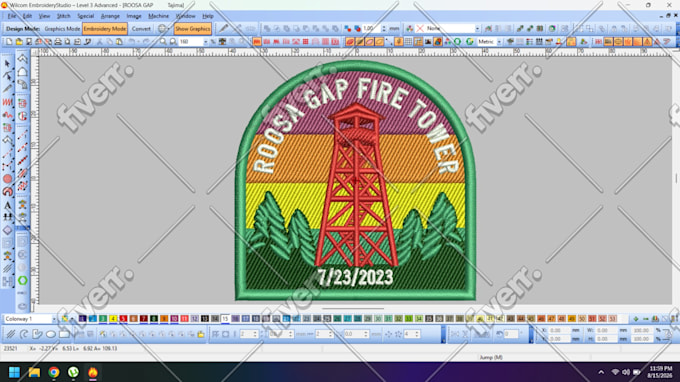
Task: Open the Window menu
Action: tap(186, 16)
